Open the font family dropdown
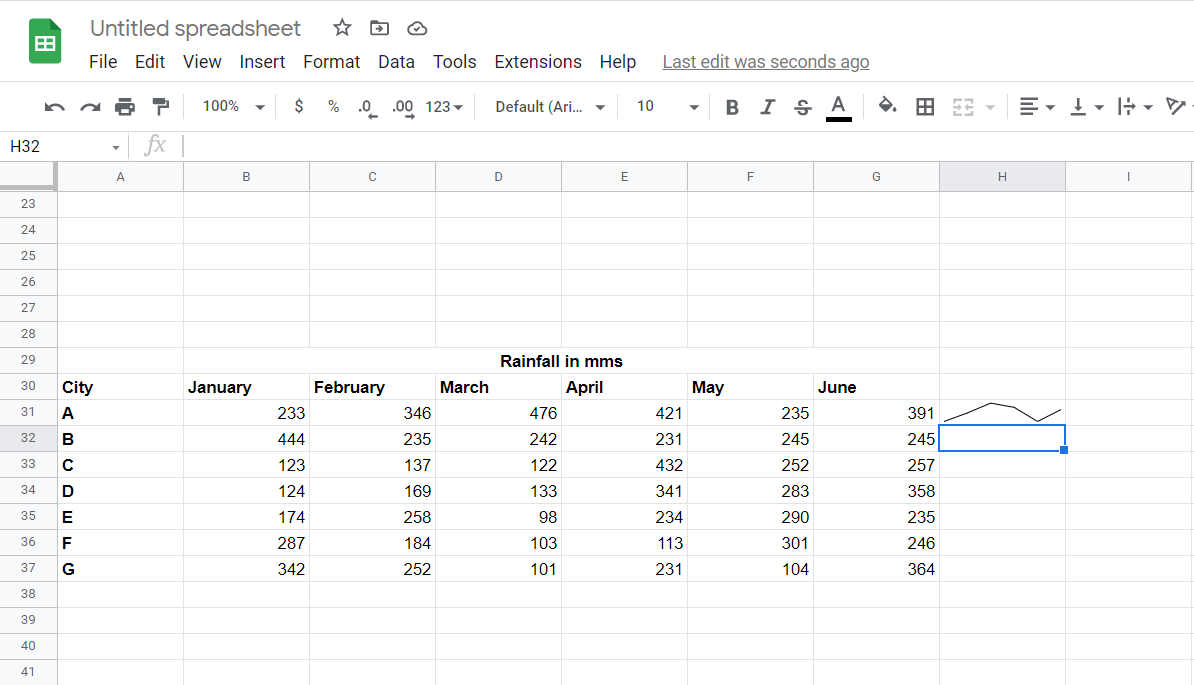Image resolution: width=1194 pixels, height=685 pixels. pos(550,107)
